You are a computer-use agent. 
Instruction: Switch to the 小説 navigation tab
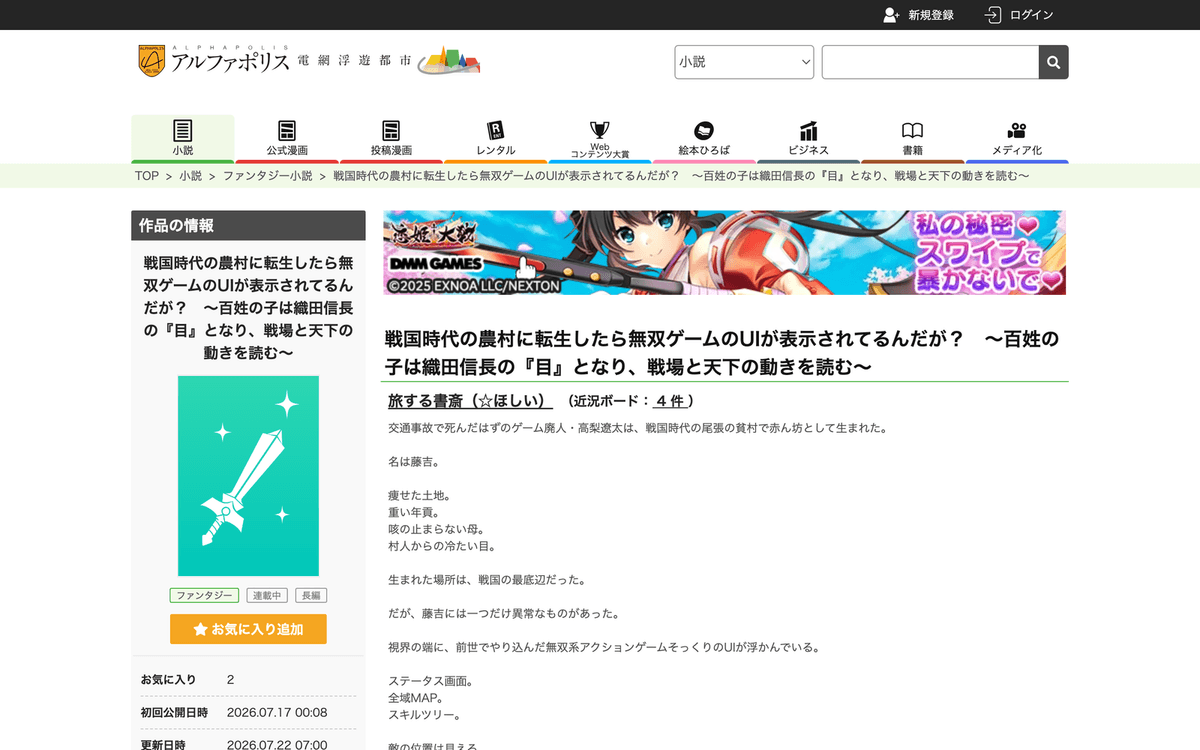click(x=183, y=138)
